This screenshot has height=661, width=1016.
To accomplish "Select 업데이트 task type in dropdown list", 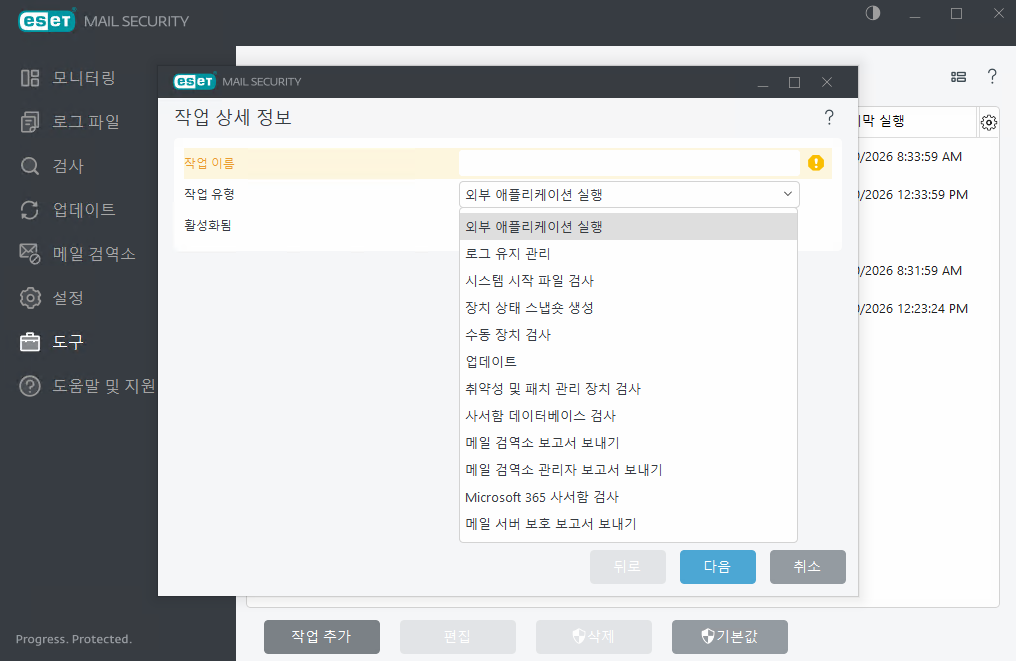I will point(628,362).
